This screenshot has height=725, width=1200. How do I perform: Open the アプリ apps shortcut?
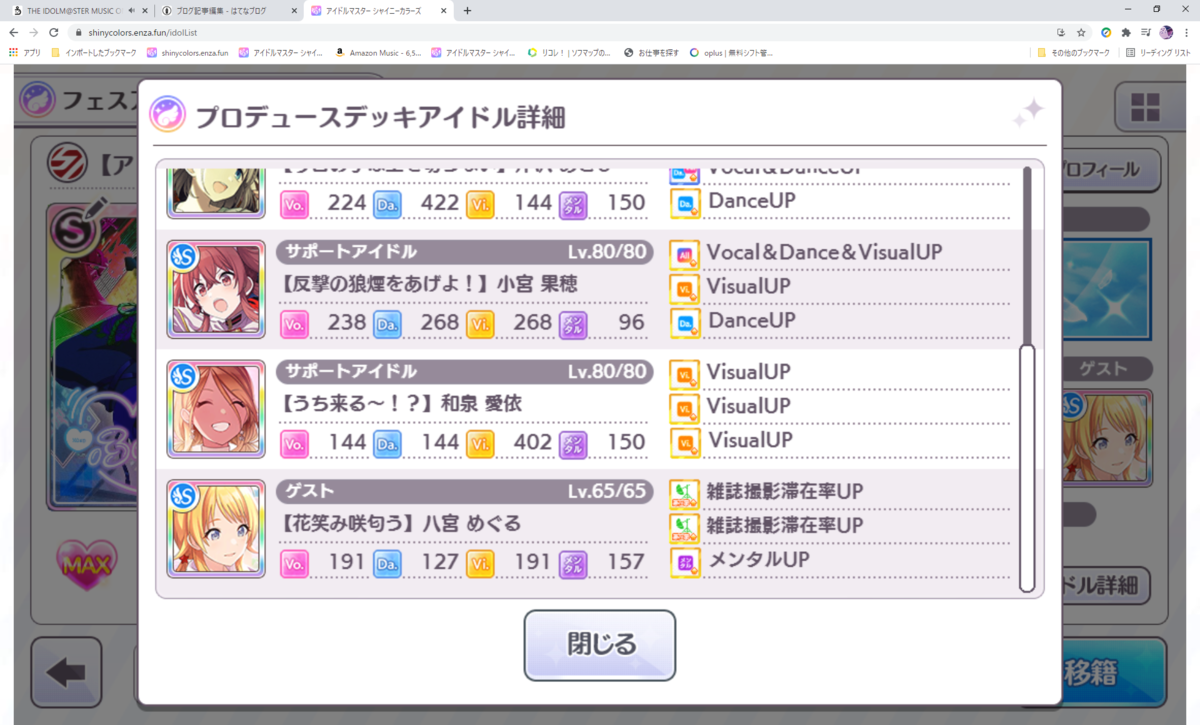point(25,52)
